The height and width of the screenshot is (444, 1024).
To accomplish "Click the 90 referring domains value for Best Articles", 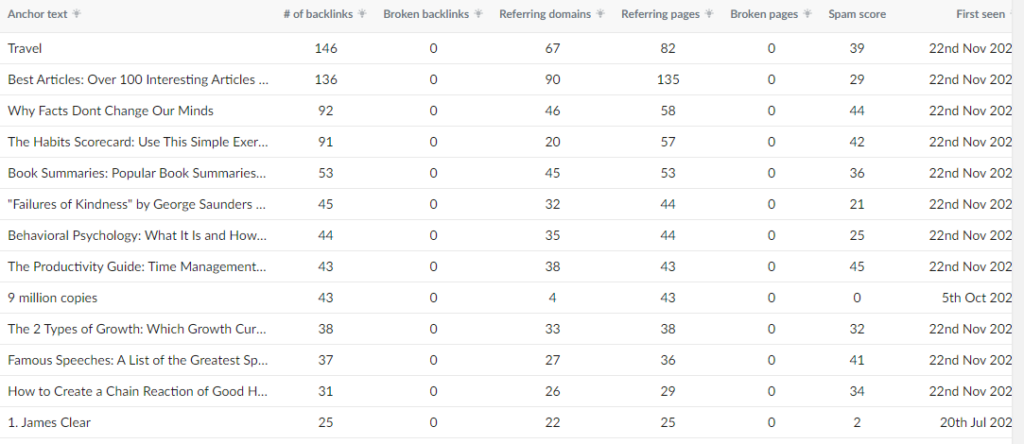I will coord(552,80).
